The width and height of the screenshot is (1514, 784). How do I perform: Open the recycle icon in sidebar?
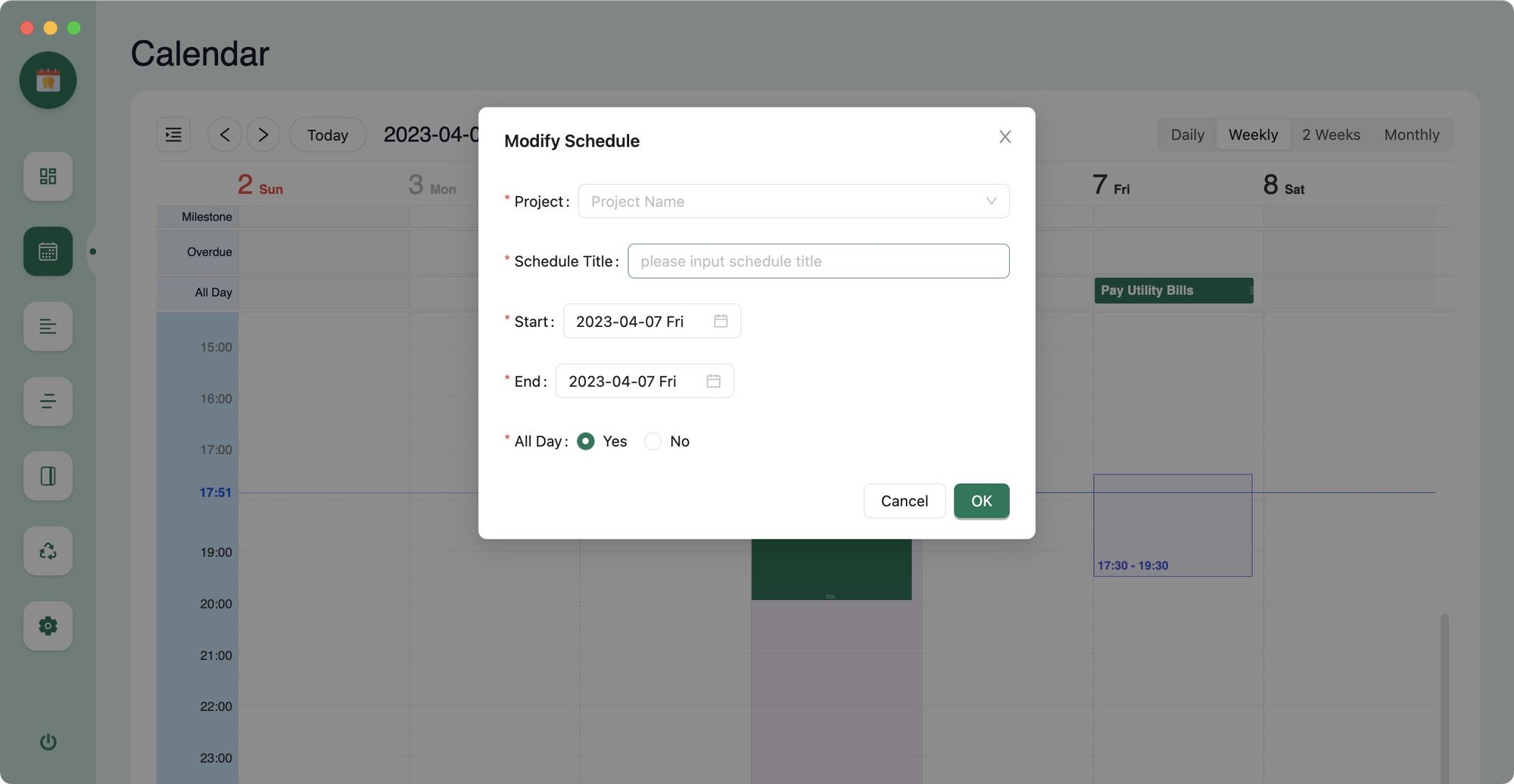click(x=48, y=551)
